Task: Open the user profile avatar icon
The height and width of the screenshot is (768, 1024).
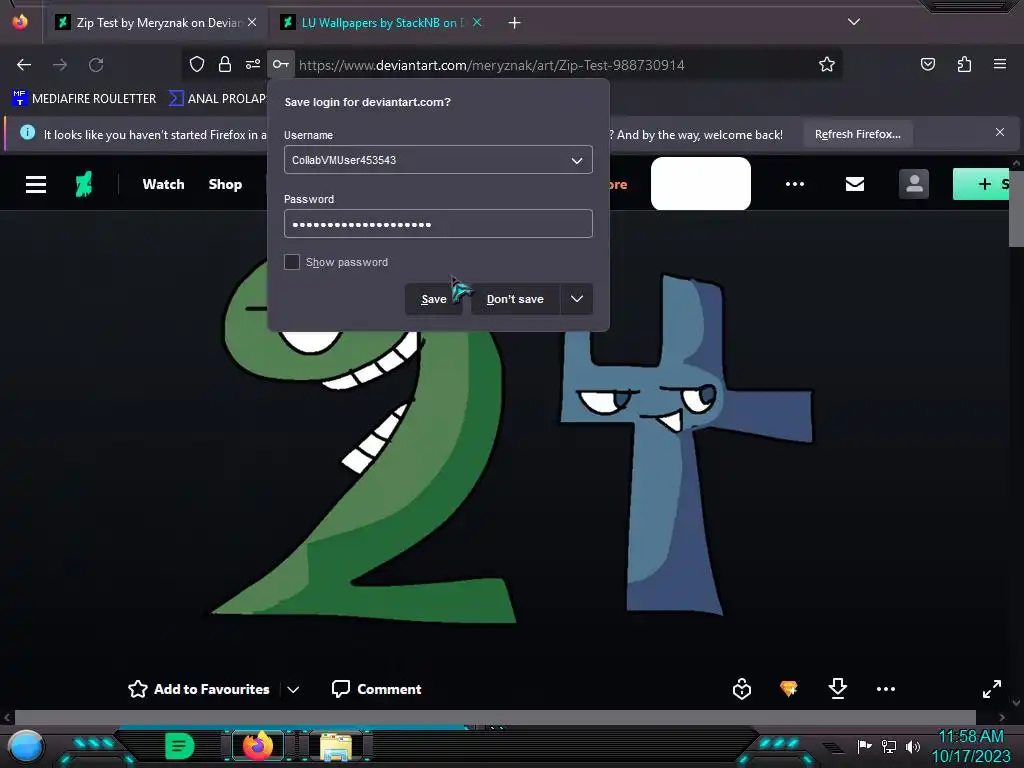Action: [x=914, y=184]
